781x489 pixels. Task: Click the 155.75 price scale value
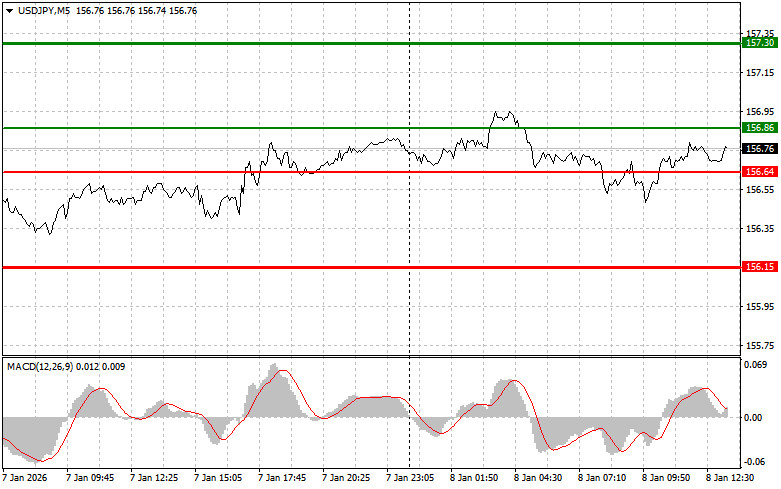pos(760,346)
